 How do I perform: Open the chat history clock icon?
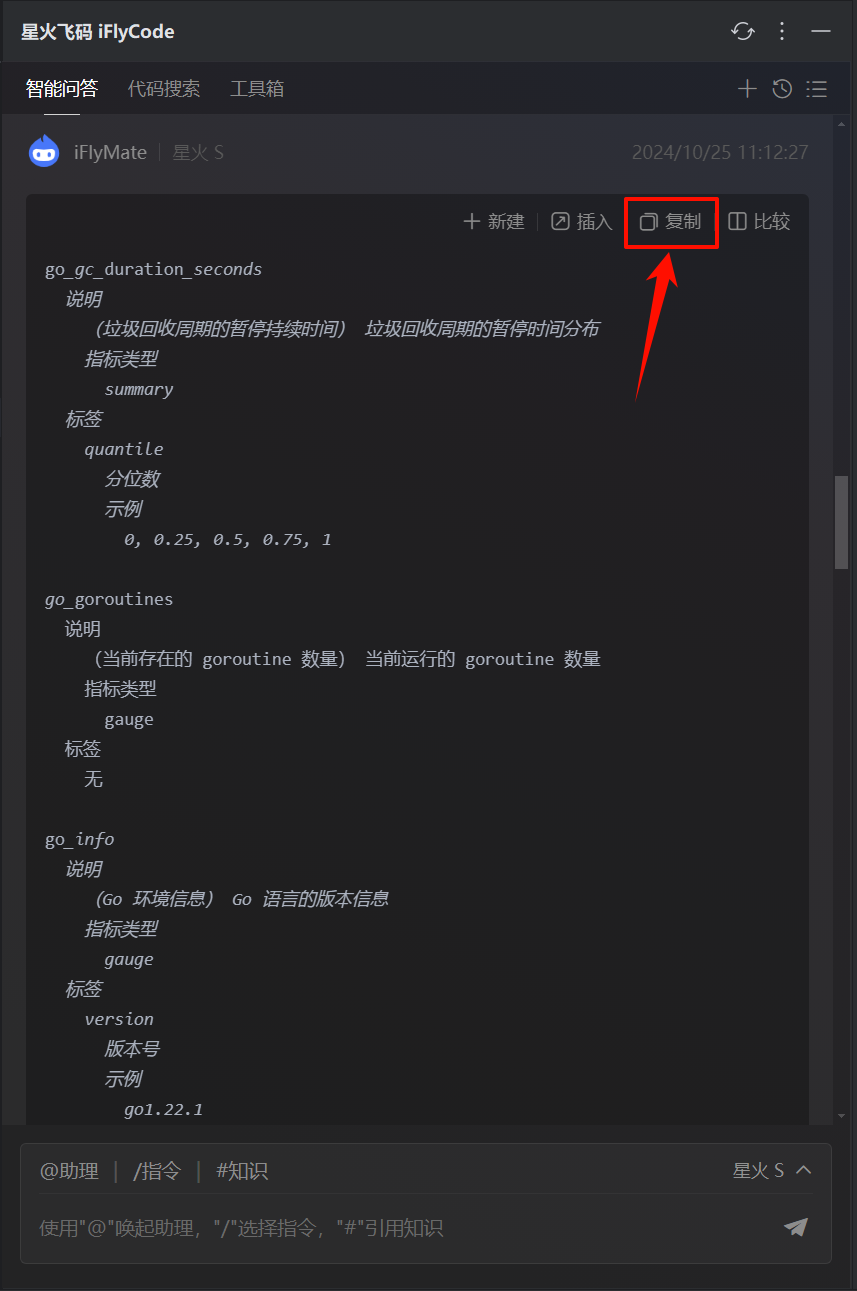782,89
